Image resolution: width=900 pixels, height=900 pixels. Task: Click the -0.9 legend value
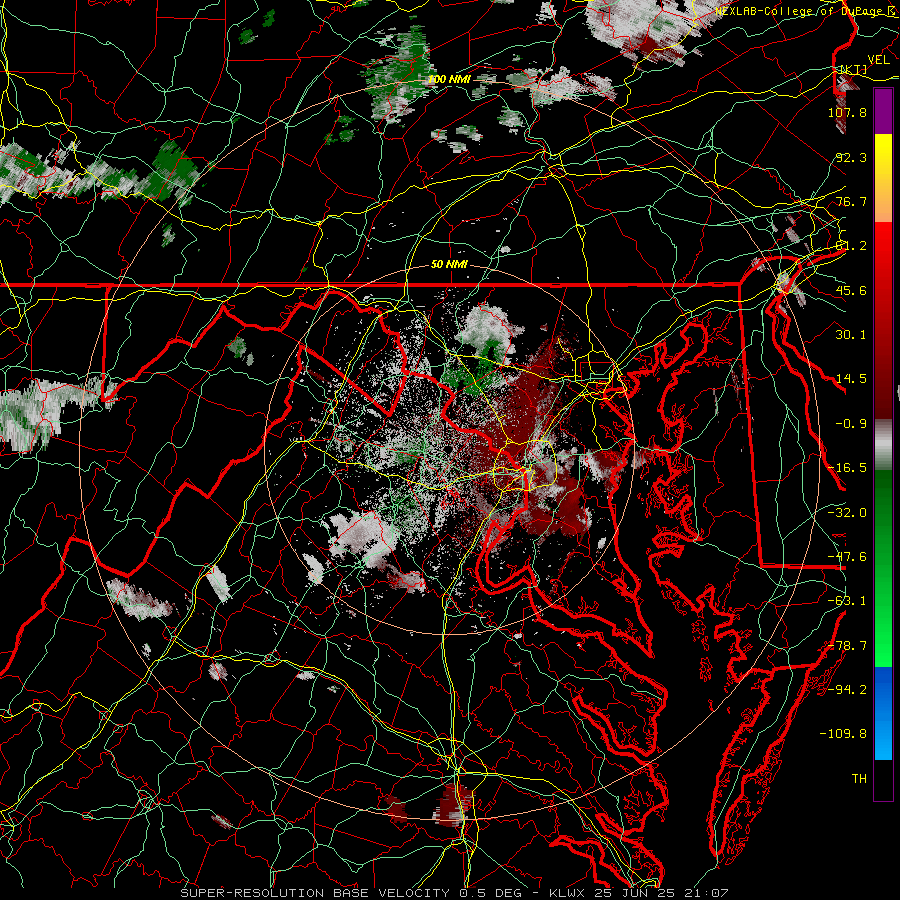pos(851,424)
